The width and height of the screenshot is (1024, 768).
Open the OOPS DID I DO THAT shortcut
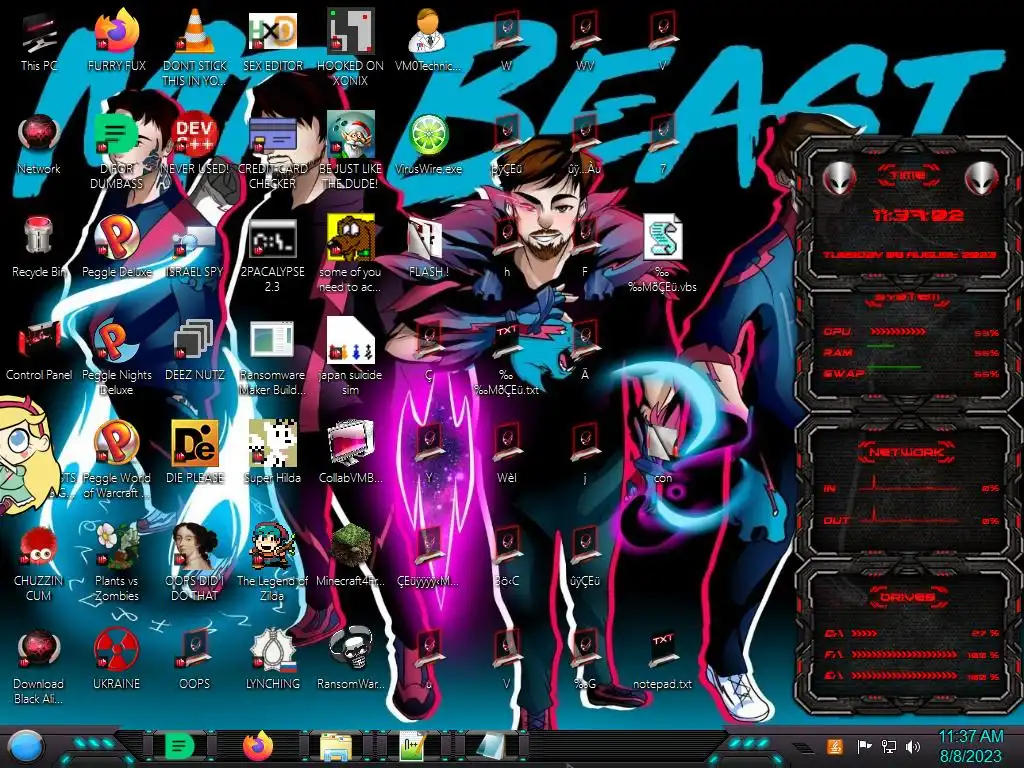pyautogui.click(x=195, y=563)
